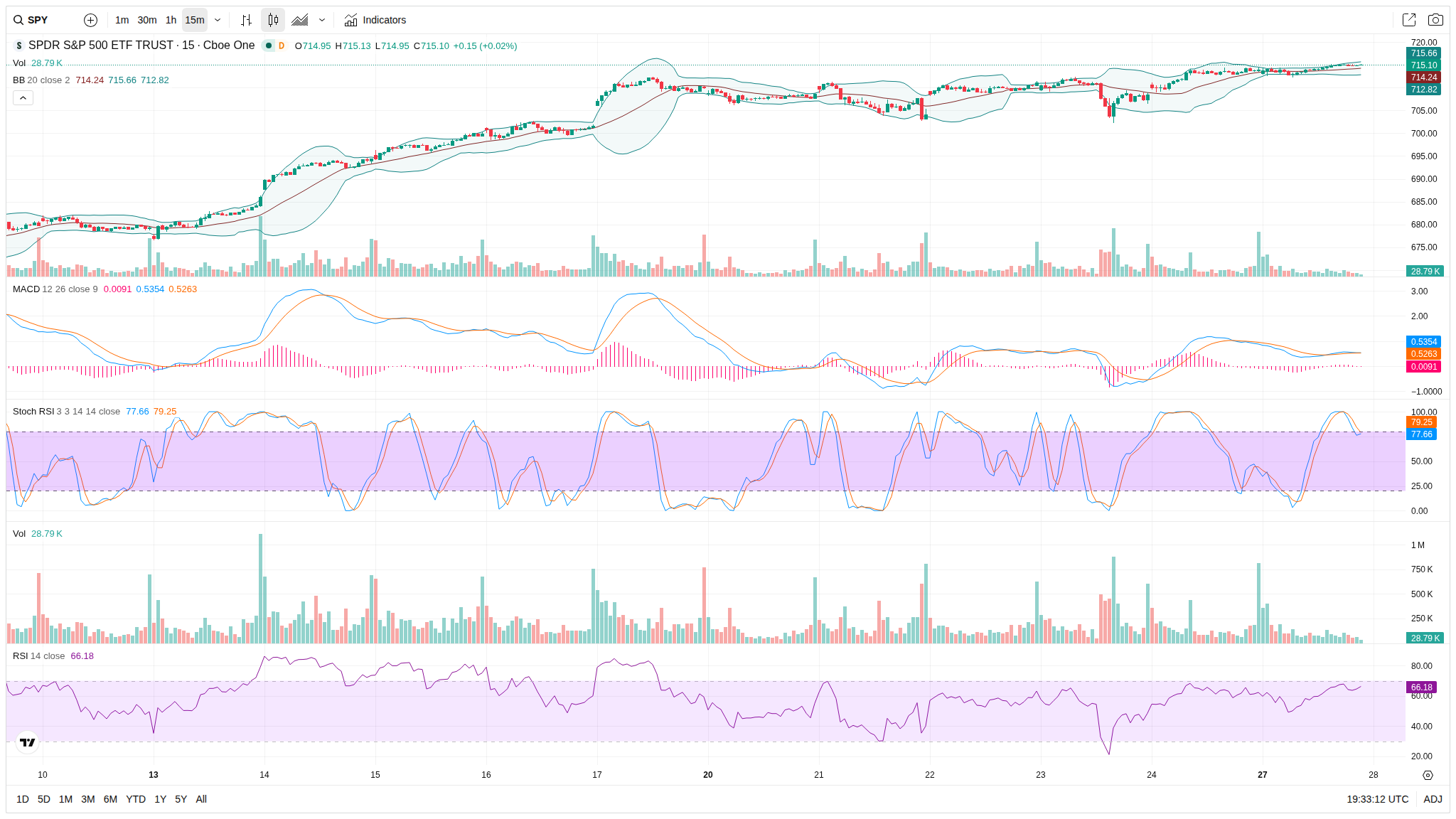Open the time interval dropdown arrow
1456x819 pixels.
[218, 20]
